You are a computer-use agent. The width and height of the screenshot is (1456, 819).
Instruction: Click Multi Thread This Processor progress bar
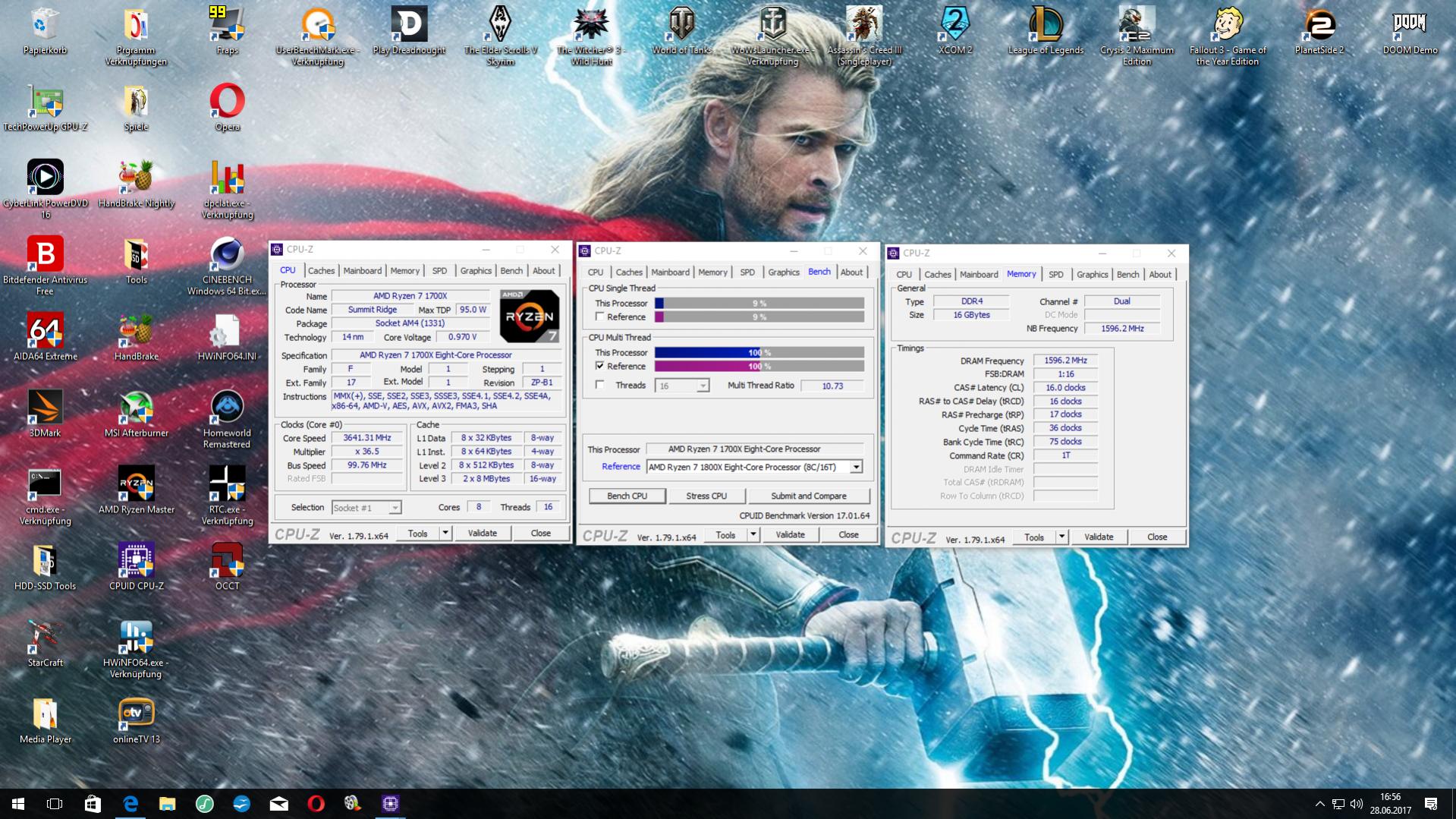tap(759, 352)
